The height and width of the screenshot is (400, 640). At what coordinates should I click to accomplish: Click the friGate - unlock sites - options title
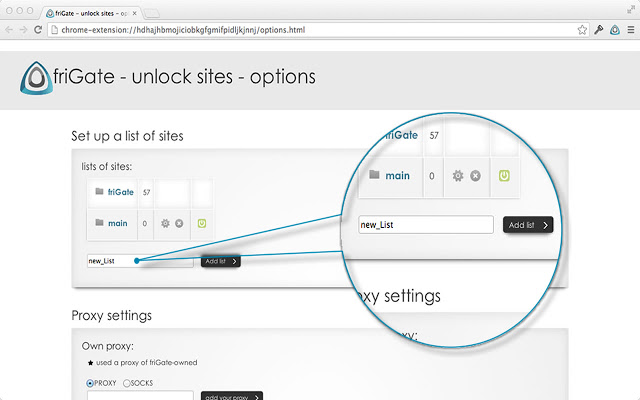pyautogui.click(x=184, y=77)
